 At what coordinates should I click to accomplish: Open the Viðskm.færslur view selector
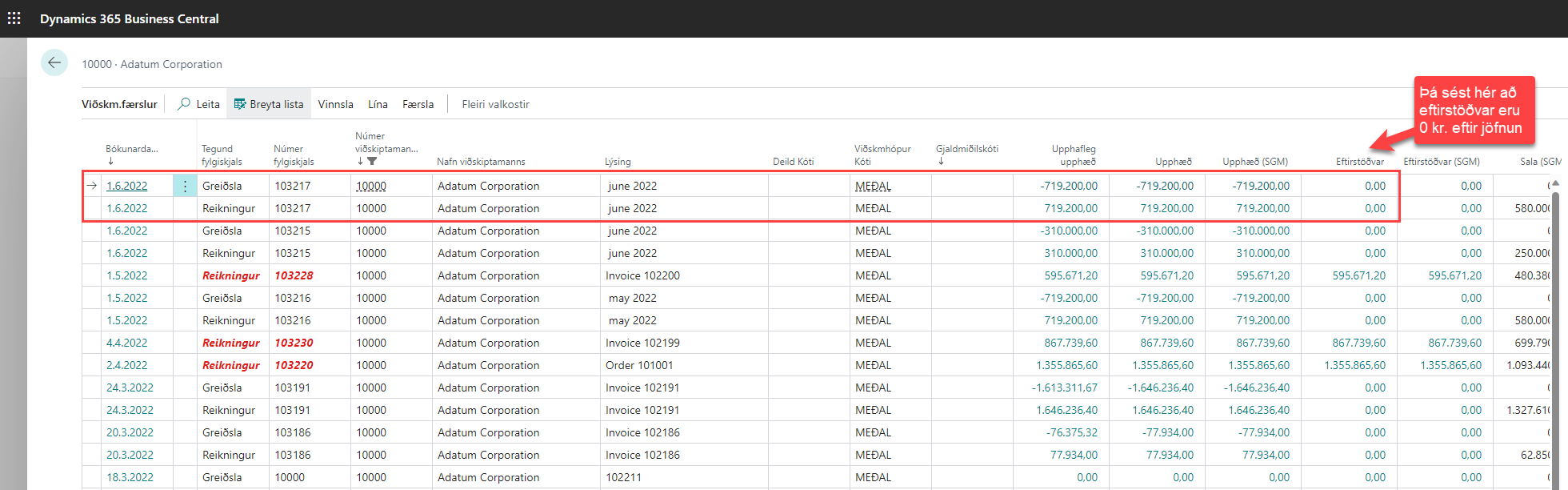tap(119, 104)
